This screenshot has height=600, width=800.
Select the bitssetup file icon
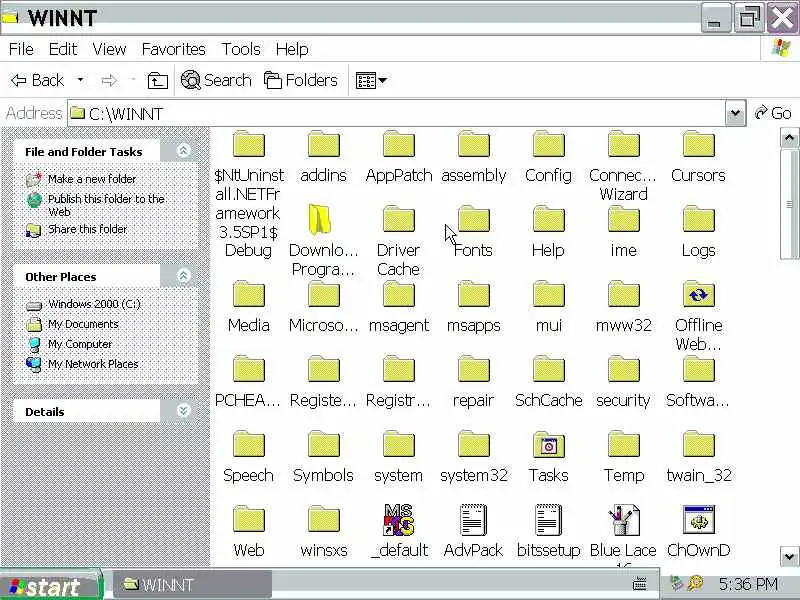(548, 519)
